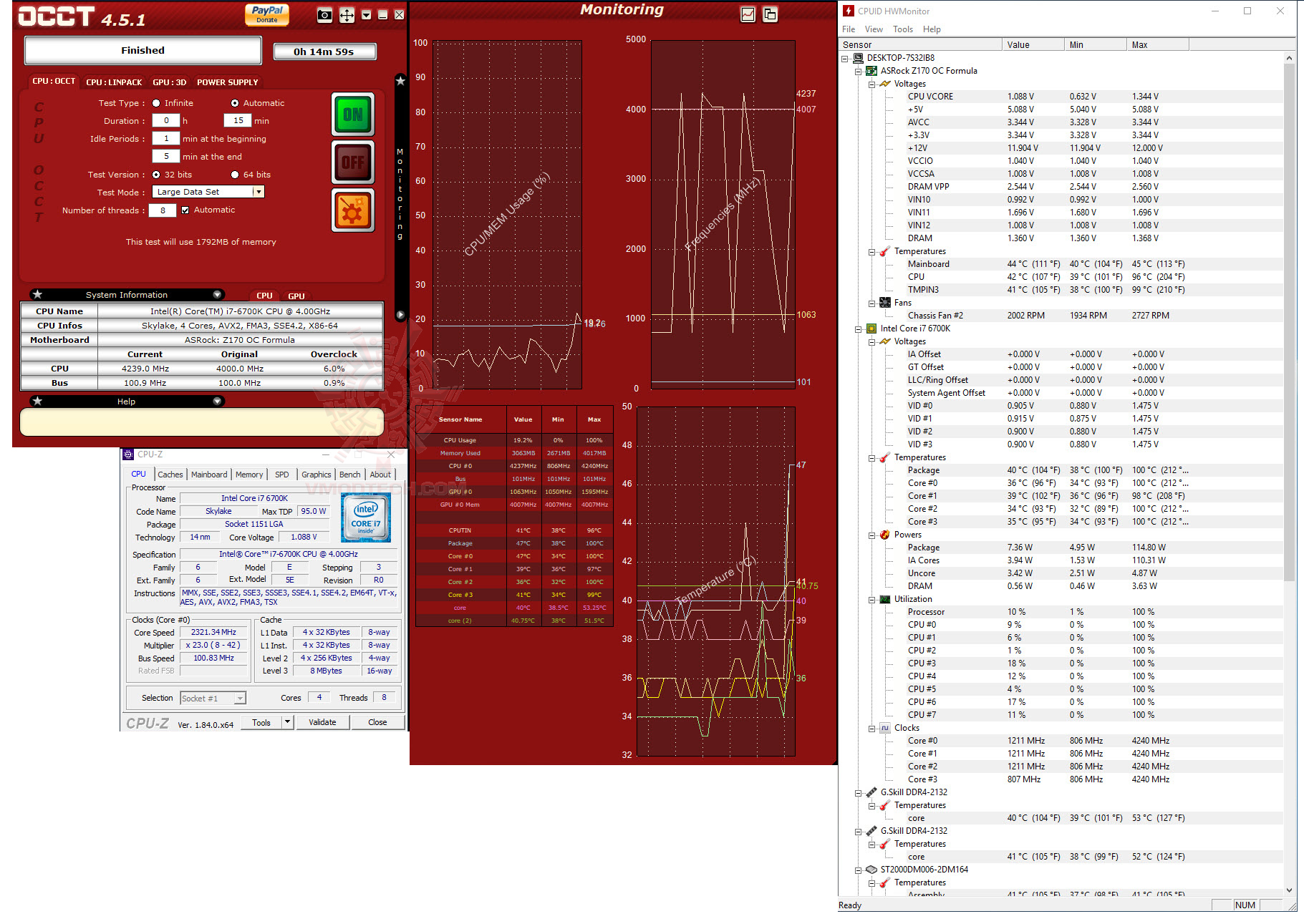Collapse the System Information panel arrow
This screenshot has height=924, width=1304.
pyautogui.click(x=217, y=295)
